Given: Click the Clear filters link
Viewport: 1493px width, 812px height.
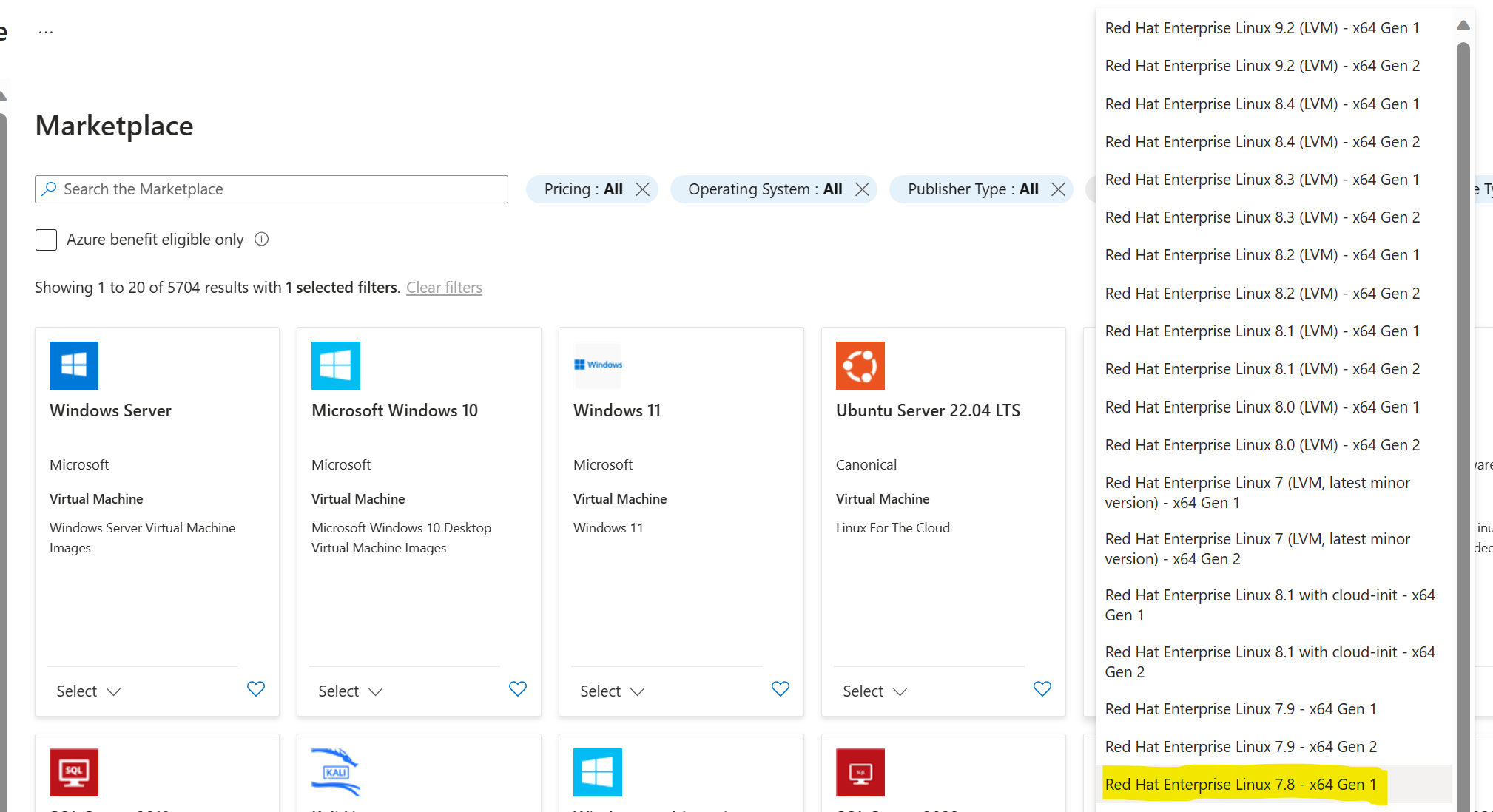Looking at the screenshot, I should (x=444, y=288).
